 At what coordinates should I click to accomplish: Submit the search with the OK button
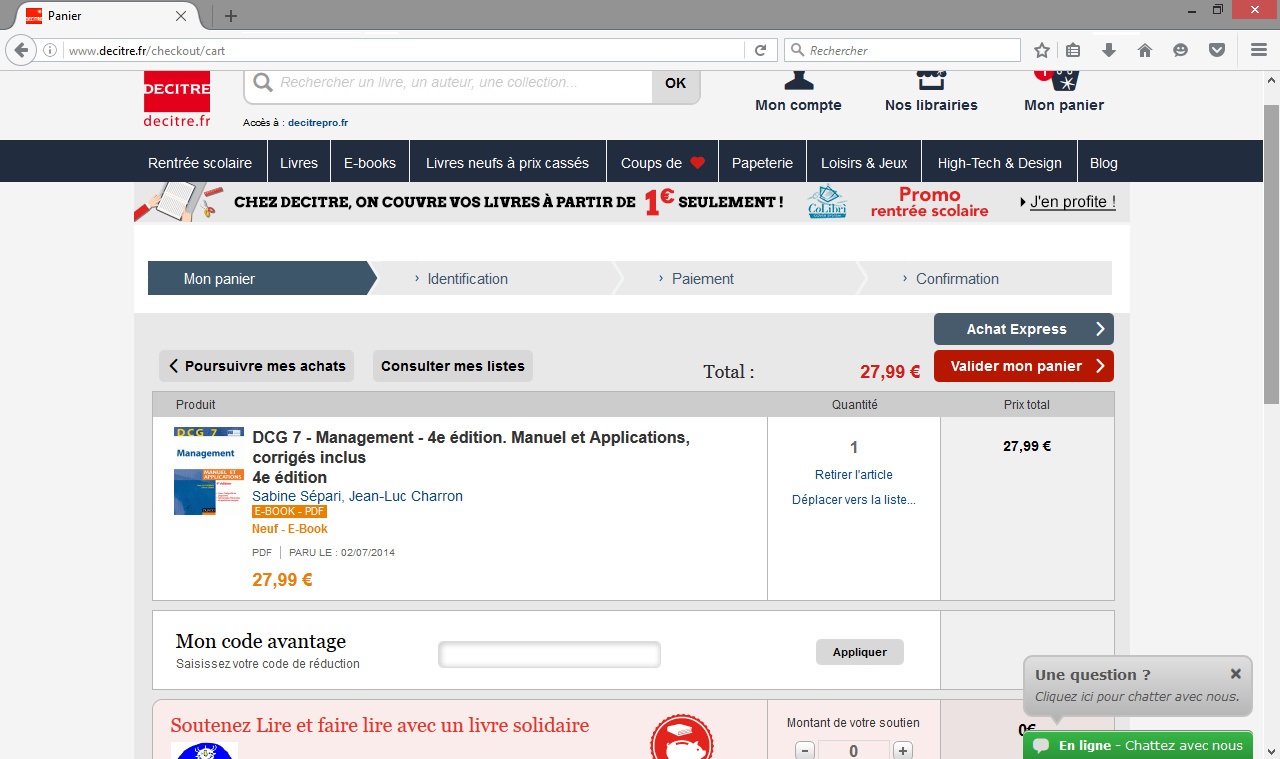click(x=676, y=83)
